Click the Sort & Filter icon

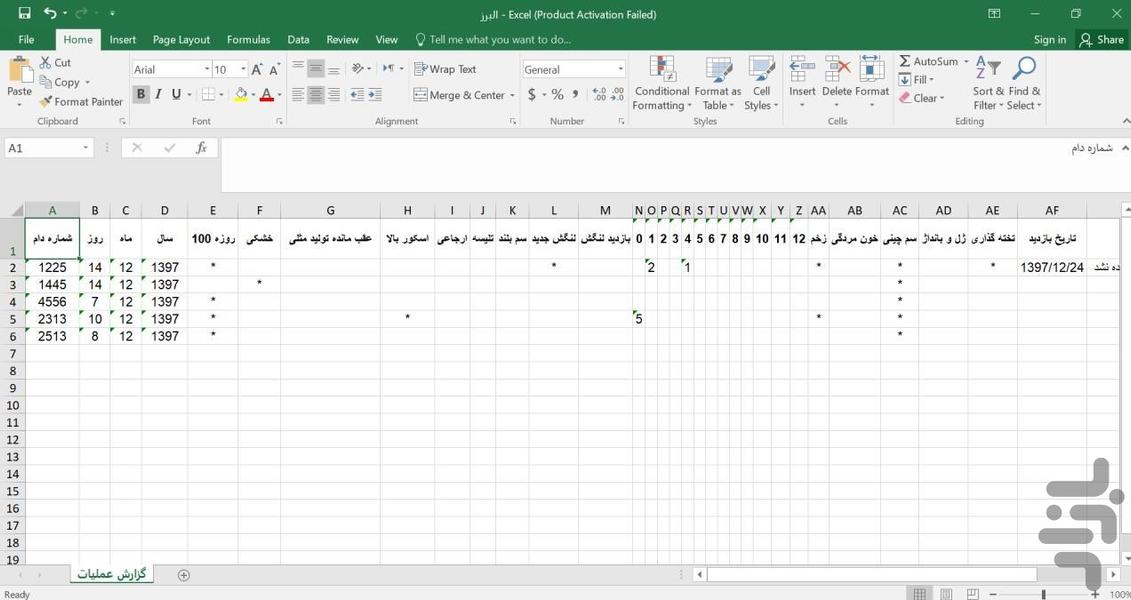[987, 69]
